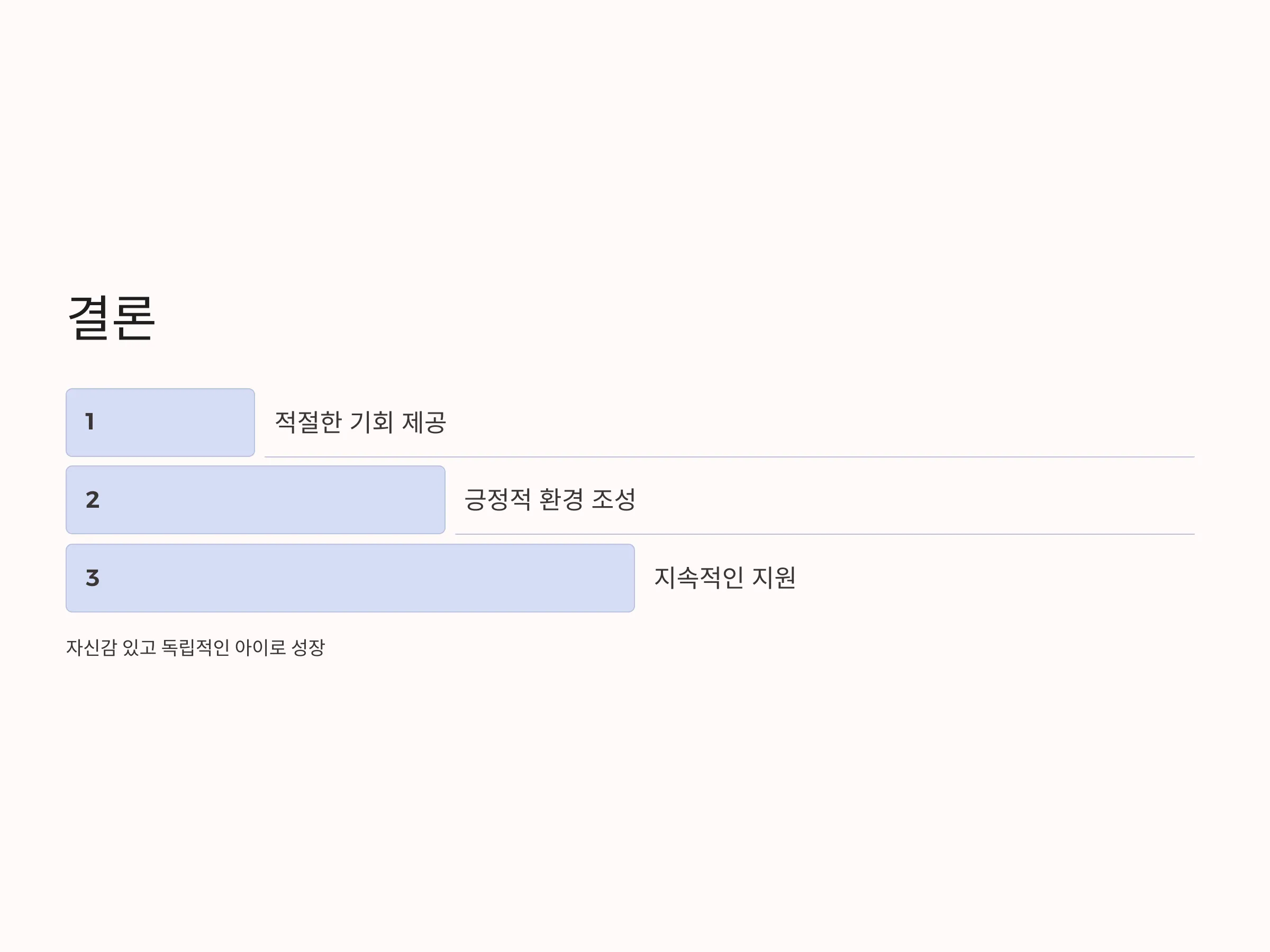Click the numeral 1 in the first bar
Image resolution: width=1270 pixels, height=952 pixels.
pos(89,422)
